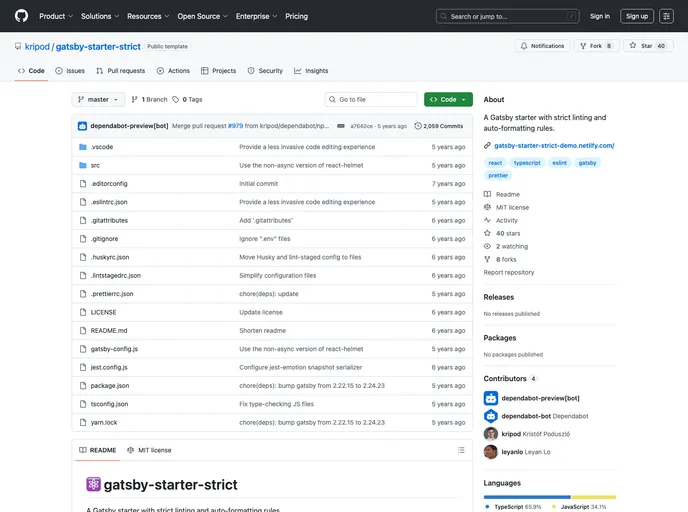View the 40 stars link
The image size is (688, 512).
pos(502,233)
